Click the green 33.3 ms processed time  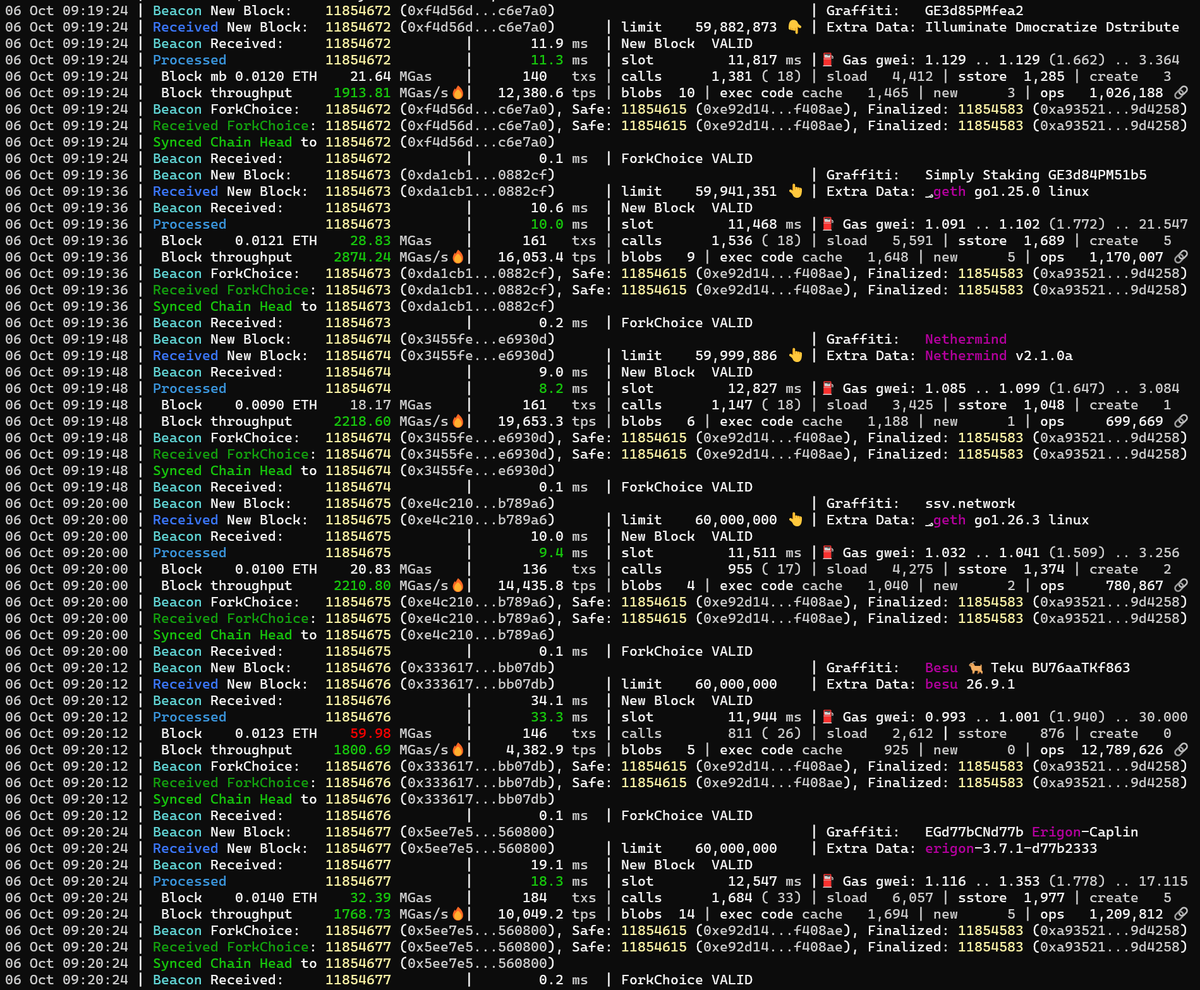(x=546, y=717)
